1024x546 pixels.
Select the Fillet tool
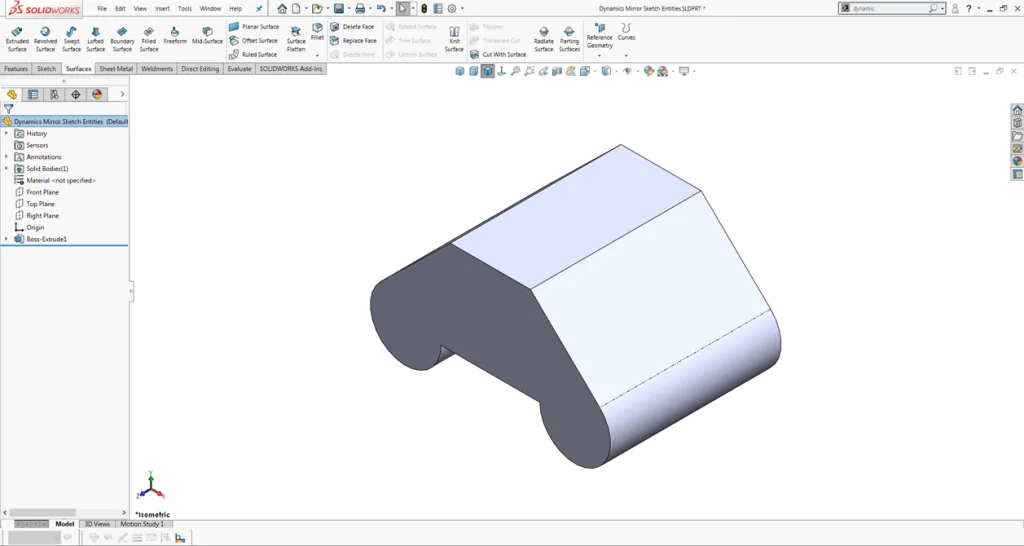tap(317, 32)
